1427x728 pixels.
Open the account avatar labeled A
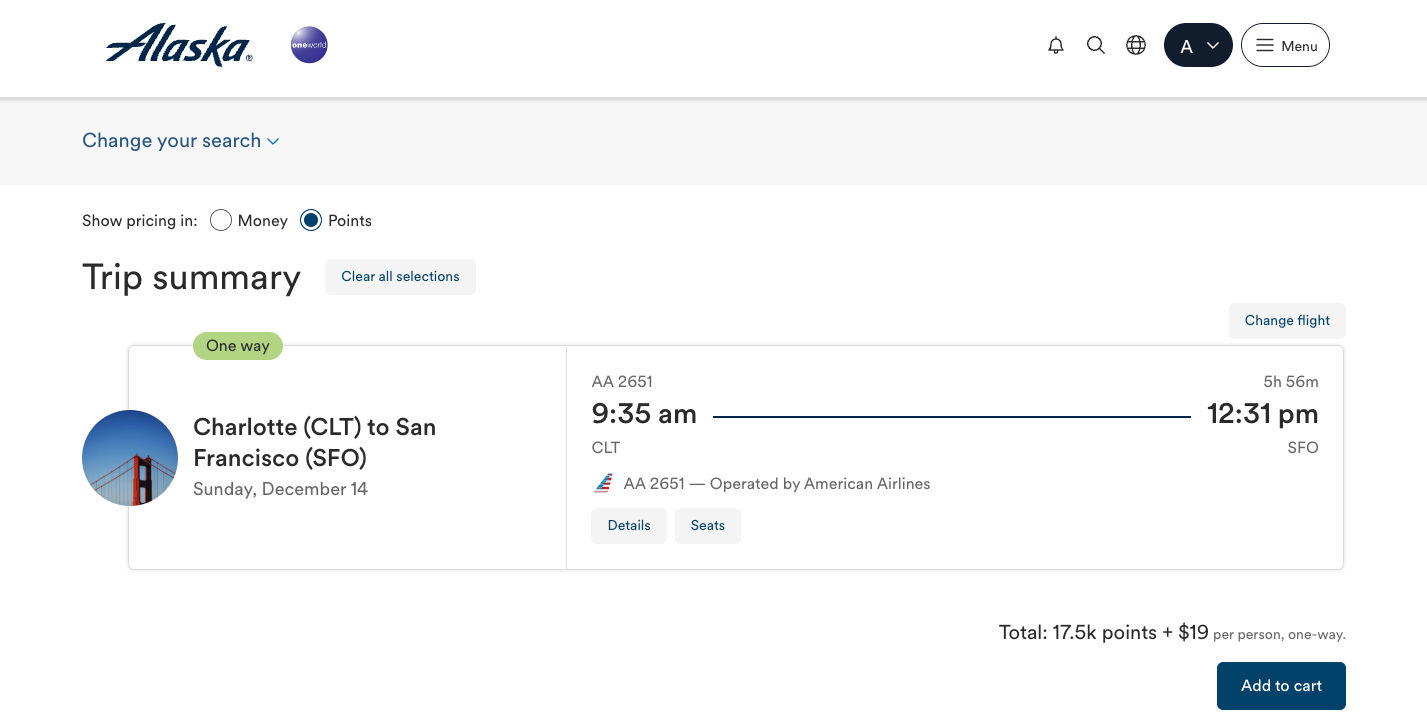click(1186, 45)
